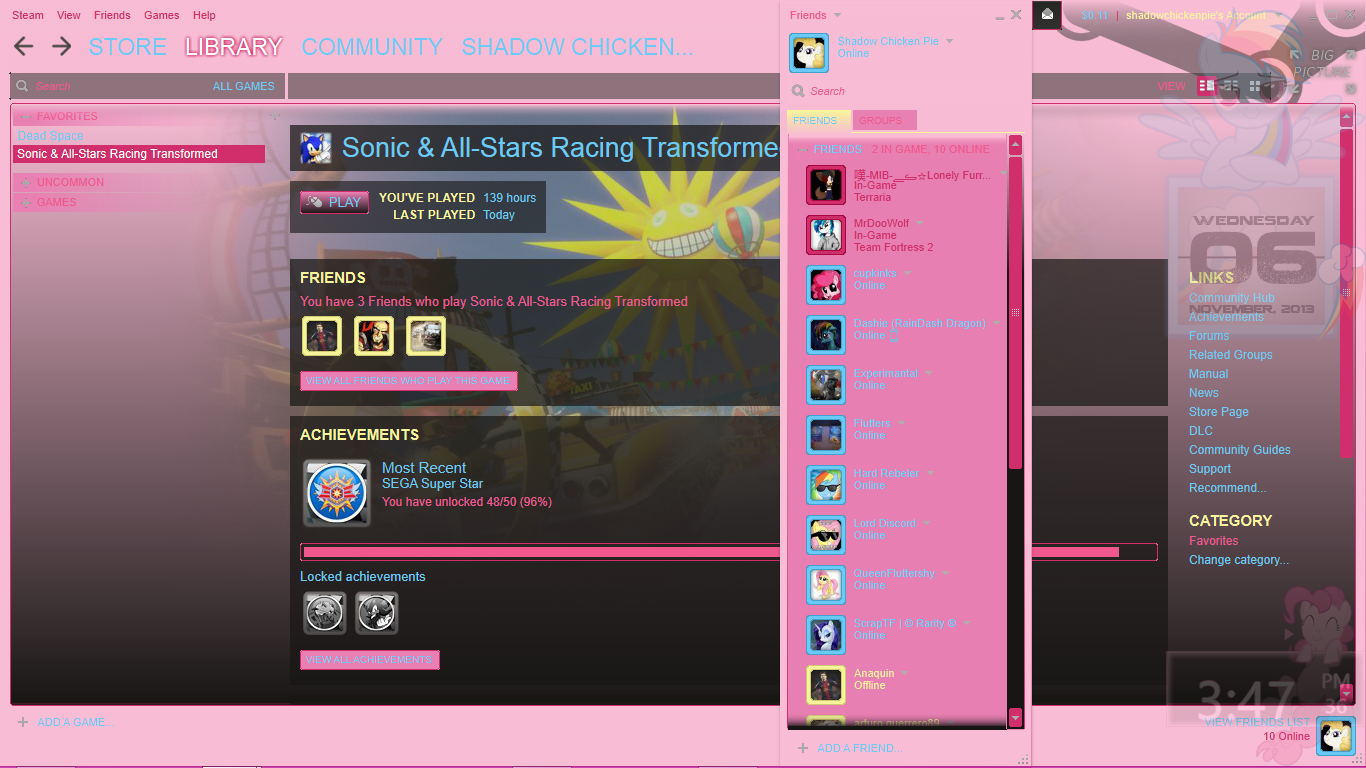Expand the Uncommon category in library

(x=26, y=183)
